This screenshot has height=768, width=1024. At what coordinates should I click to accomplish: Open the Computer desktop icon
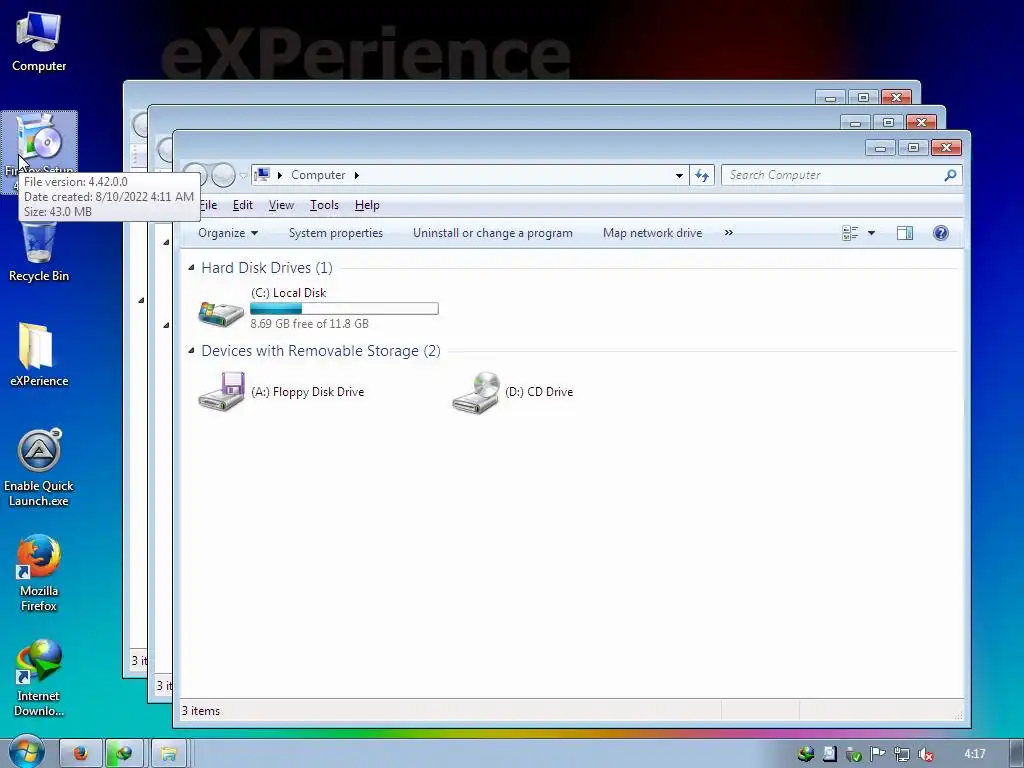39,41
